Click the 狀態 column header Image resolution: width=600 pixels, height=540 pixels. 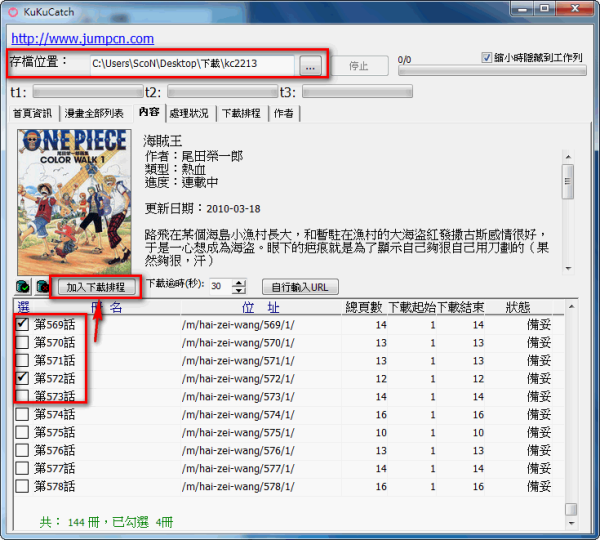[x=518, y=307]
